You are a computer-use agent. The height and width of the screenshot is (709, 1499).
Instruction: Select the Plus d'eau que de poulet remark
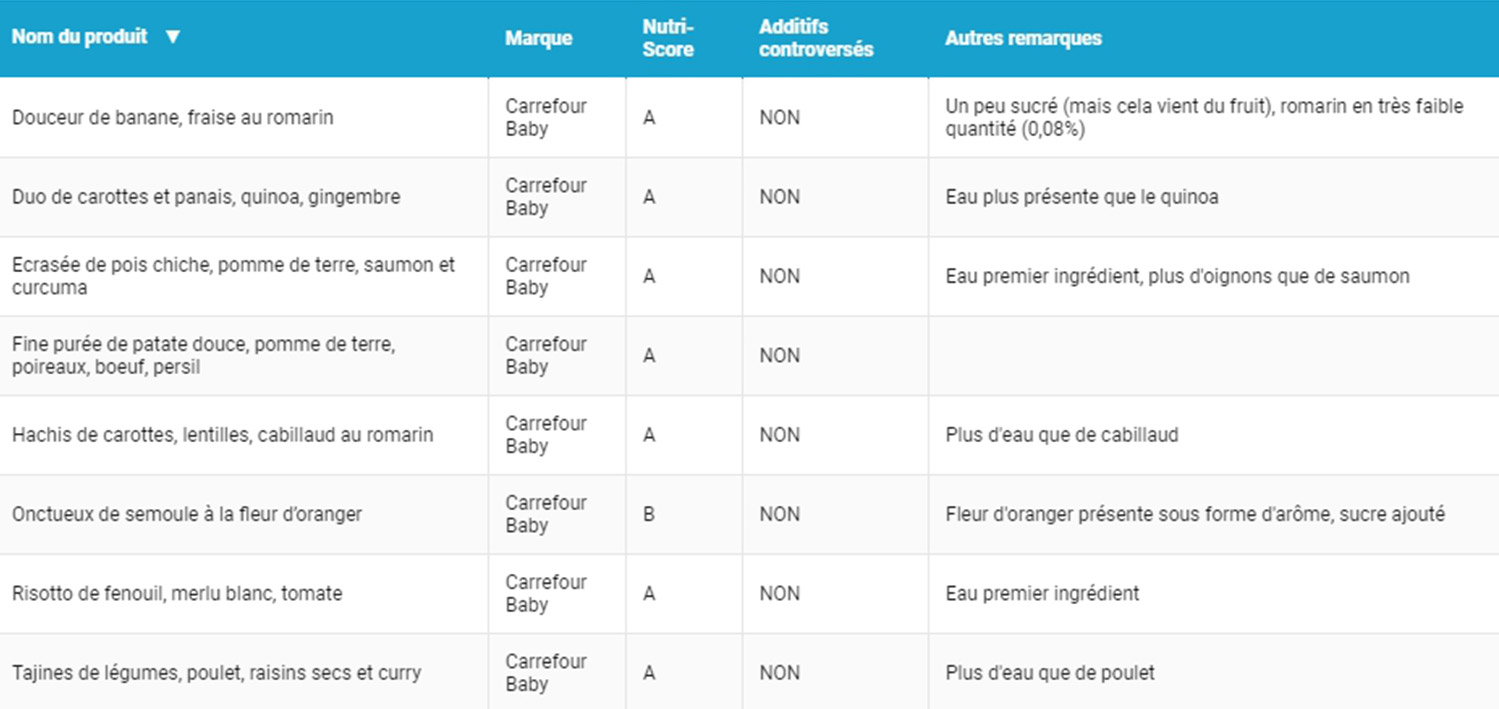(1049, 673)
